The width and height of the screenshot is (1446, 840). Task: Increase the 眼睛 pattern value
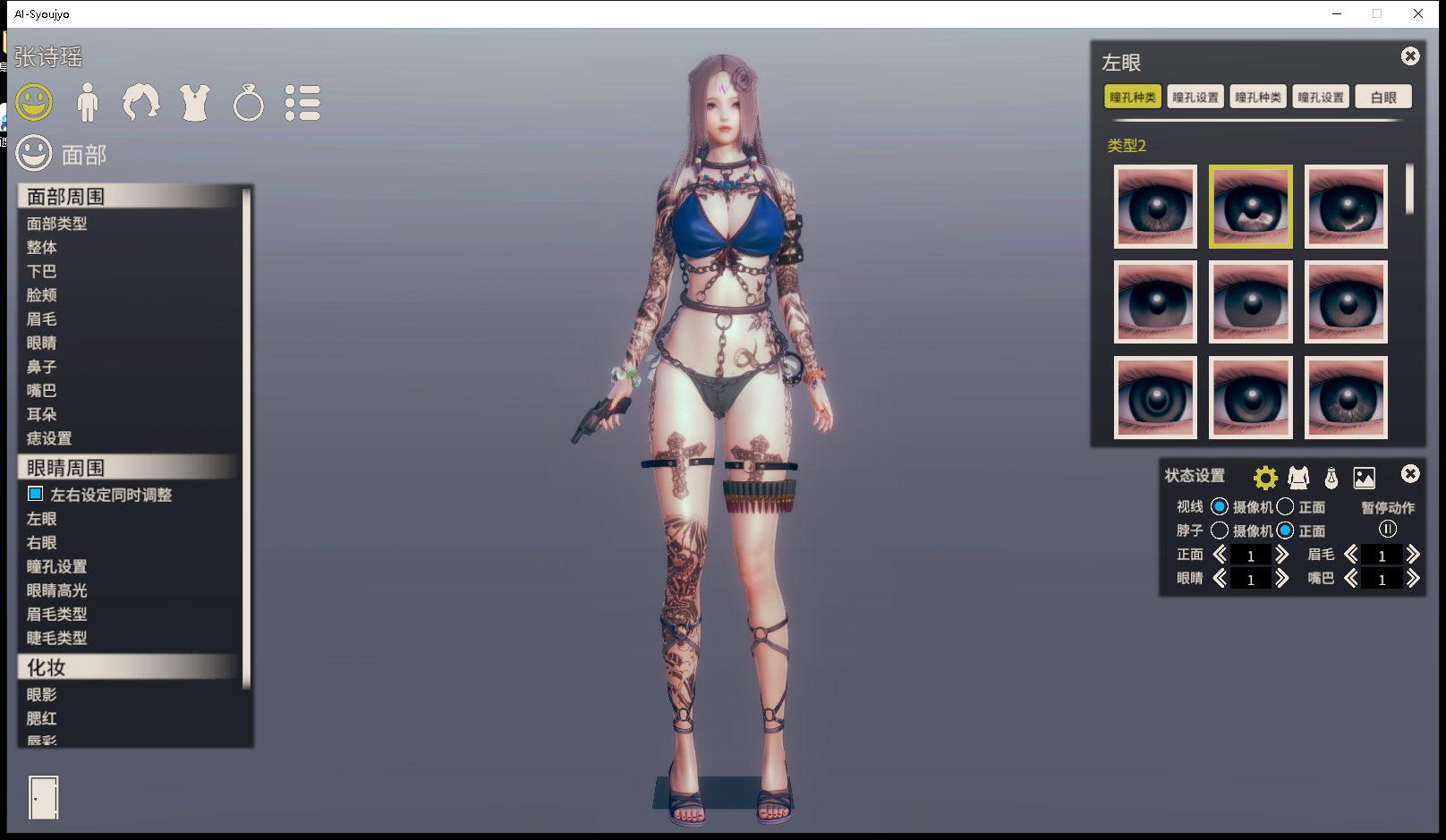pos(1282,579)
